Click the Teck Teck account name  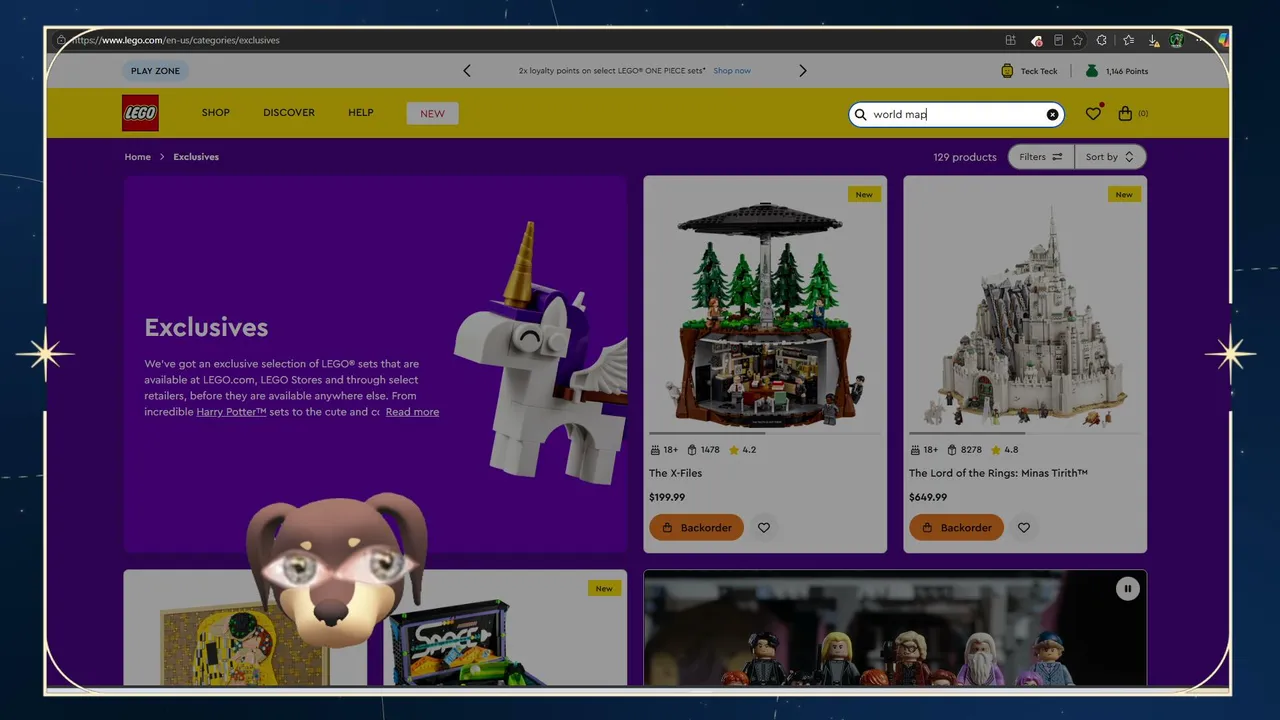coord(1039,71)
